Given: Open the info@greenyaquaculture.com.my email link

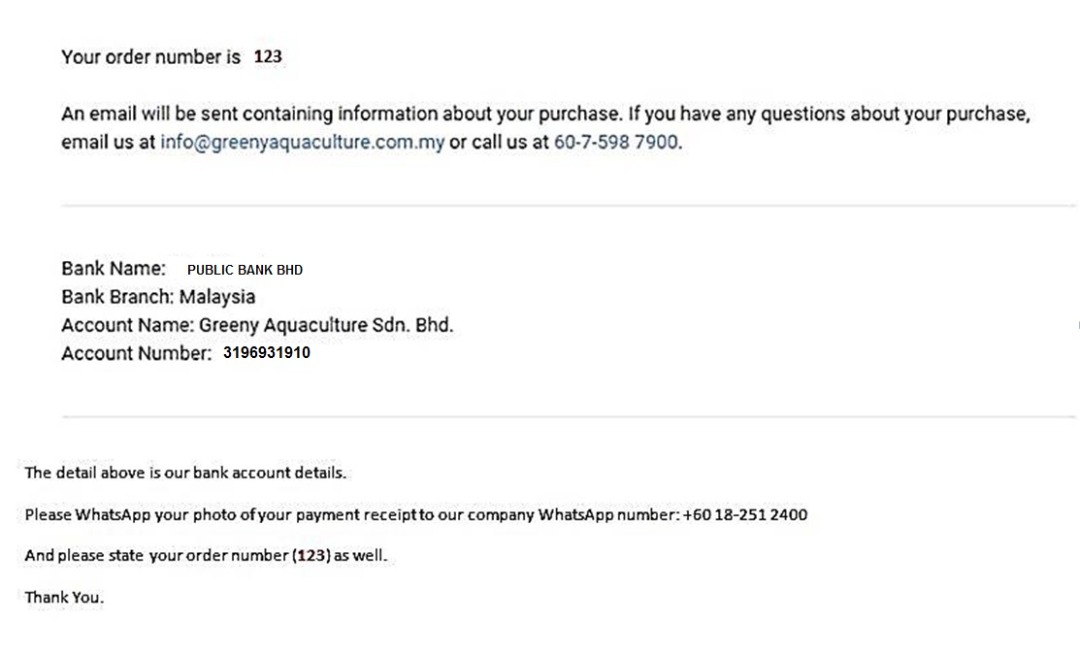Looking at the screenshot, I should [x=302, y=143].
